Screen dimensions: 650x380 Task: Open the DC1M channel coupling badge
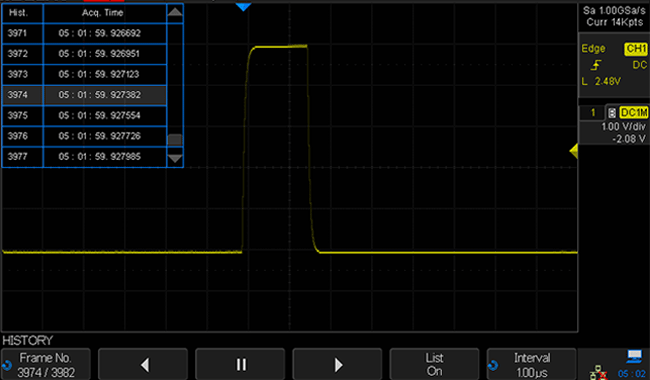click(633, 113)
